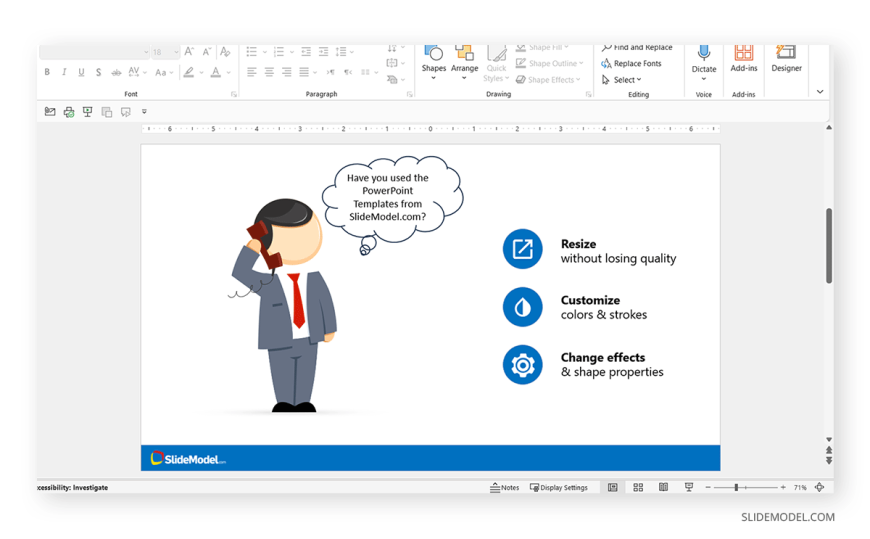Toggle Bold formatting
Screen dimensions: 870x539
(47, 72)
